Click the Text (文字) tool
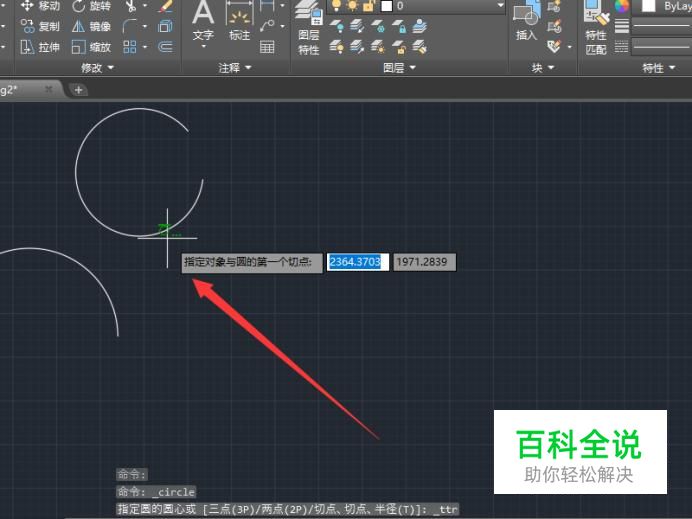 [203, 21]
